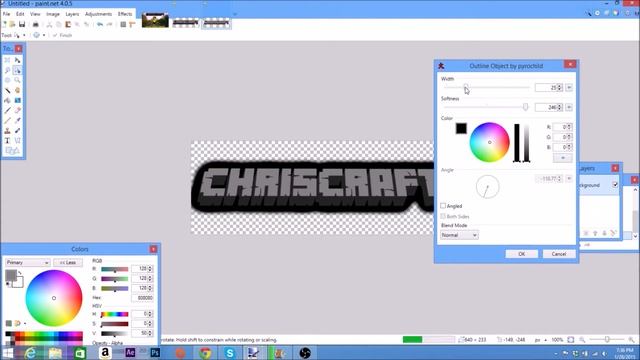Viewport: 640px width, 360px height.
Task: Open the Blend Mode dropdown
Action: tap(459, 235)
